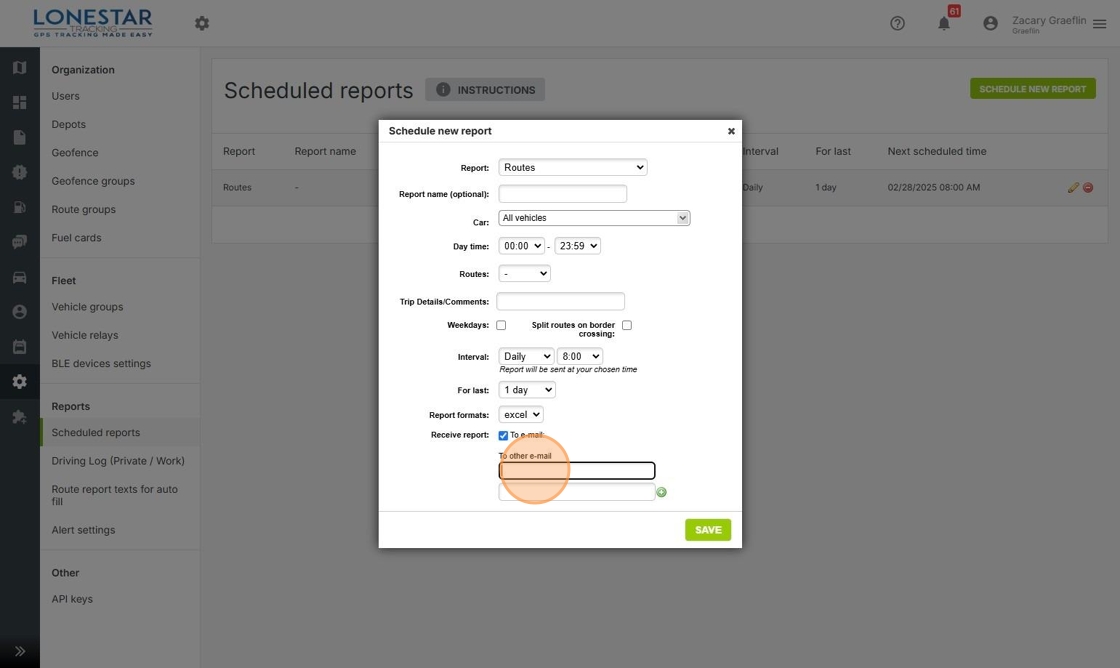Image resolution: width=1120 pixels, height=668 pixels.
Task: Open the fuel pump icon in sidebar
Action: [x=19, y=207]
